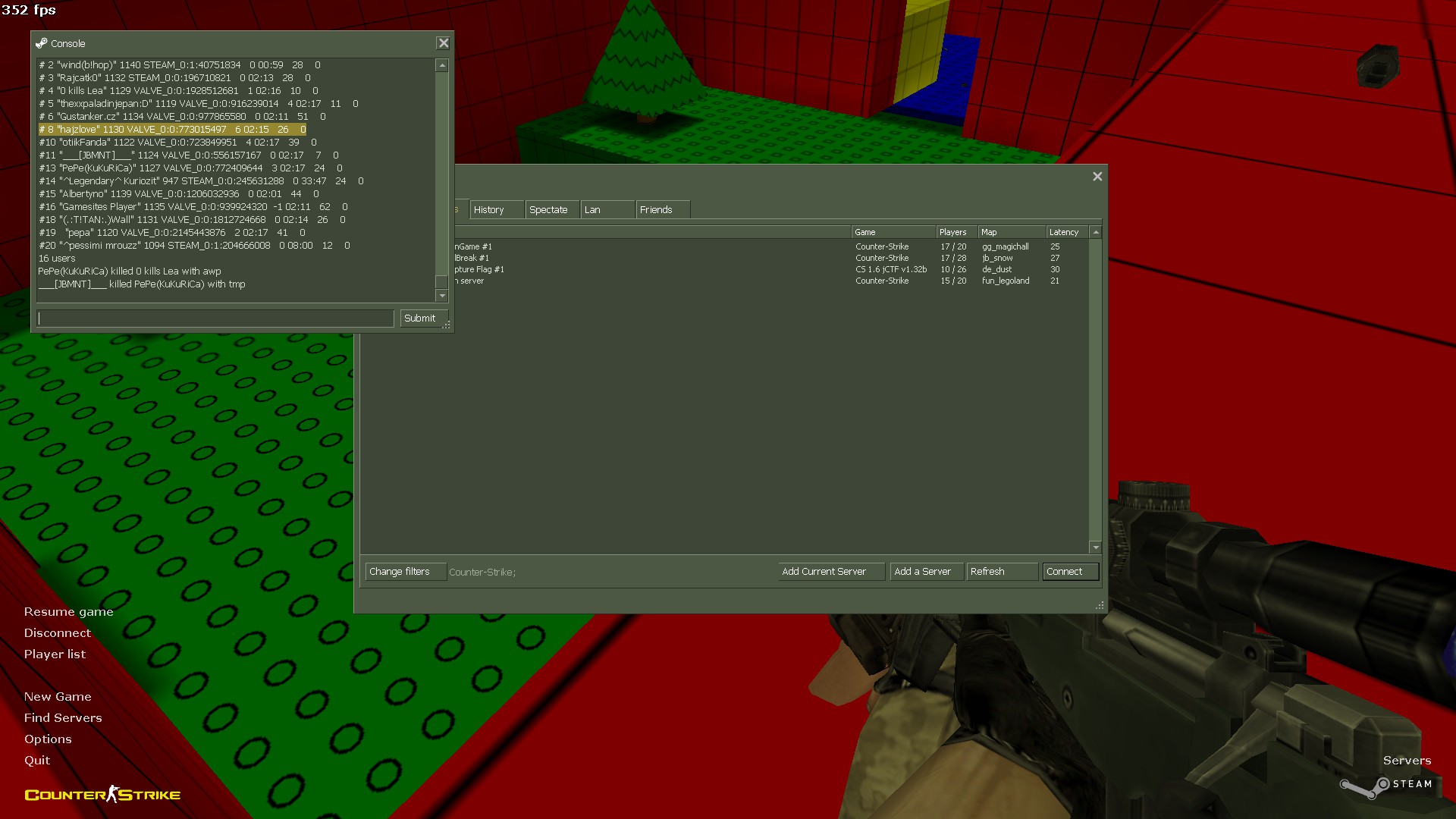Refresh the server list

[x=1001, y=572]
